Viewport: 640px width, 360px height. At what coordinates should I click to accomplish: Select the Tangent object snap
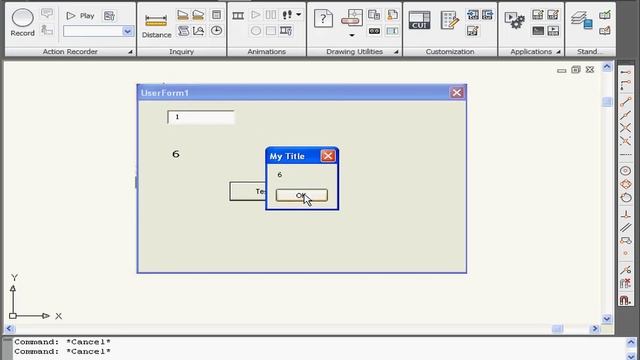[x=625, y=198]
